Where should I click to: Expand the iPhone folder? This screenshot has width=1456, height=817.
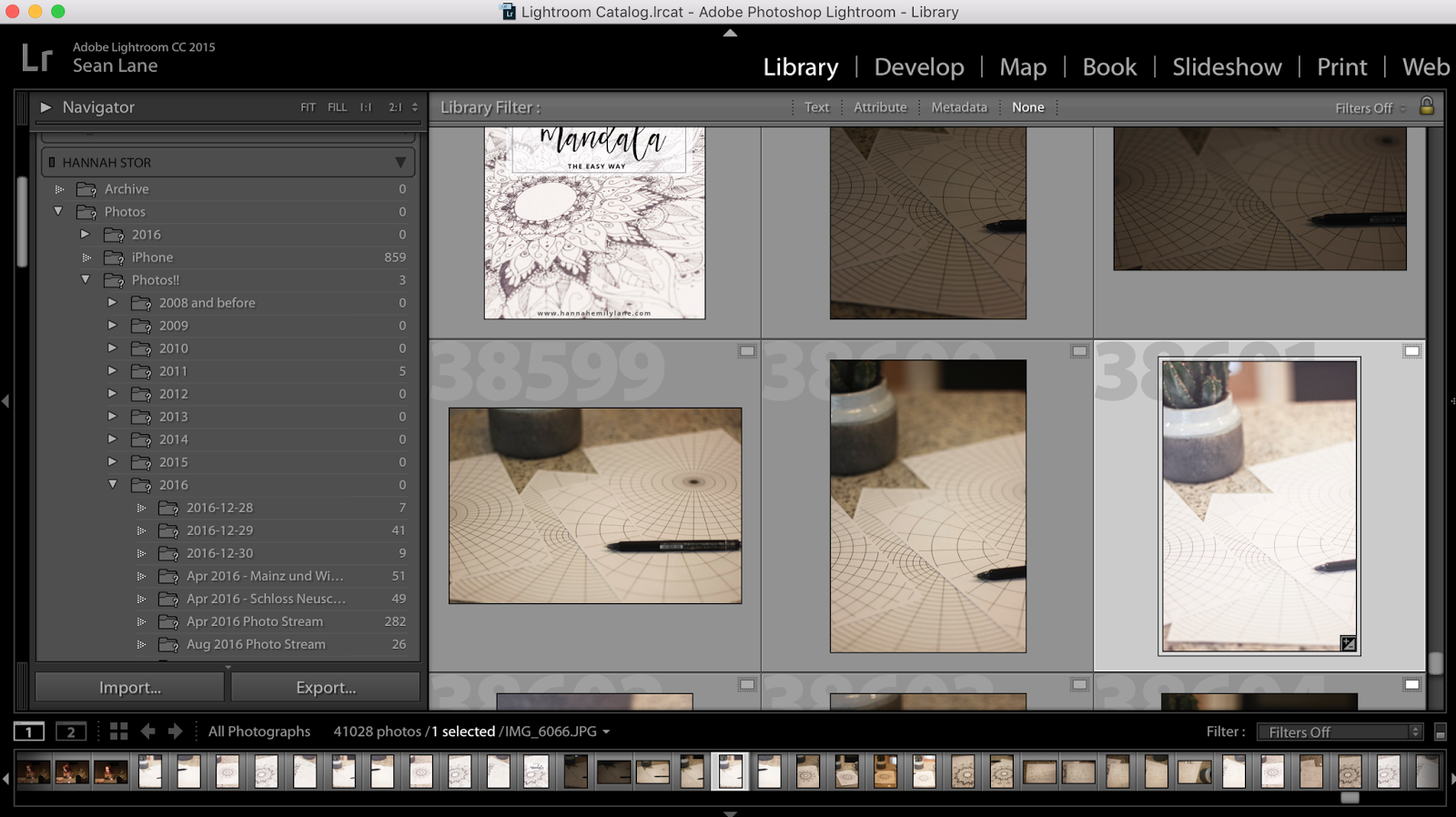click(x=86, y=257)
